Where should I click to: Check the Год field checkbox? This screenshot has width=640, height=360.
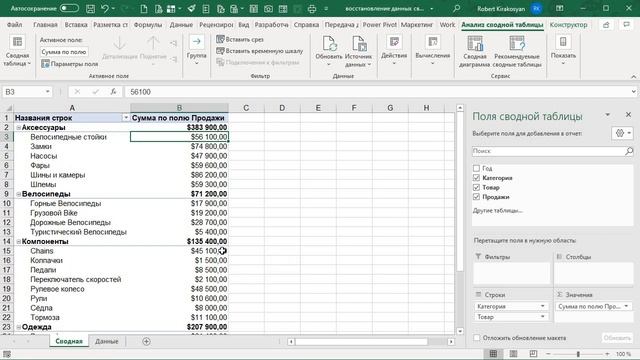[476, 168]
